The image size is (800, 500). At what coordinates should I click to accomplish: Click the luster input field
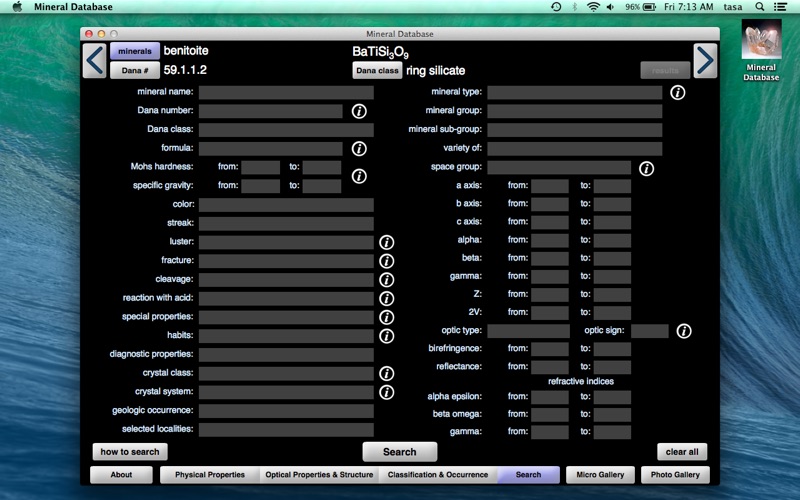(x=286, y=242)
